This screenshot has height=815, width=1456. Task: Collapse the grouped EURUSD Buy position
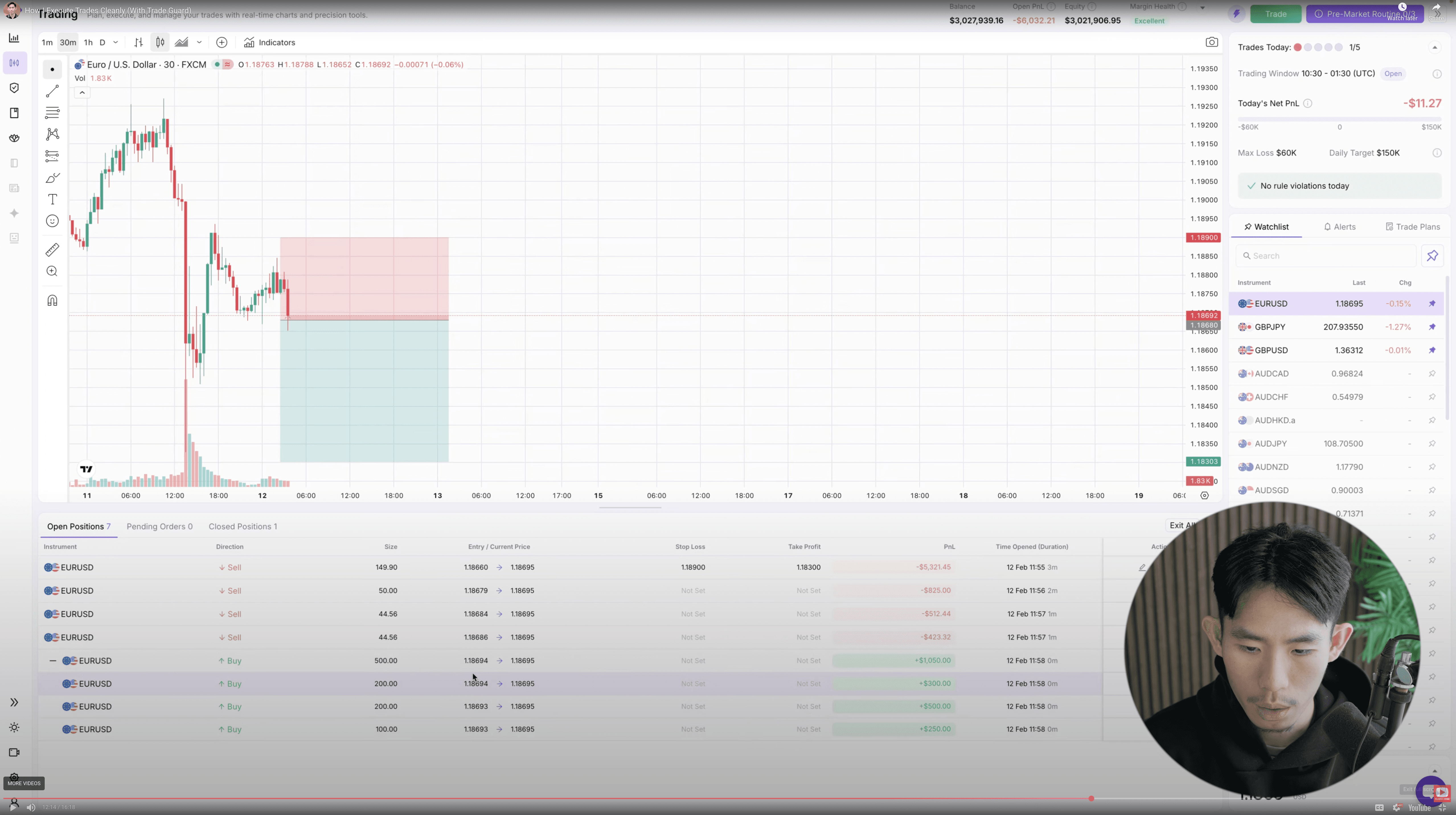pyautogui.click(x=53, y=660)
